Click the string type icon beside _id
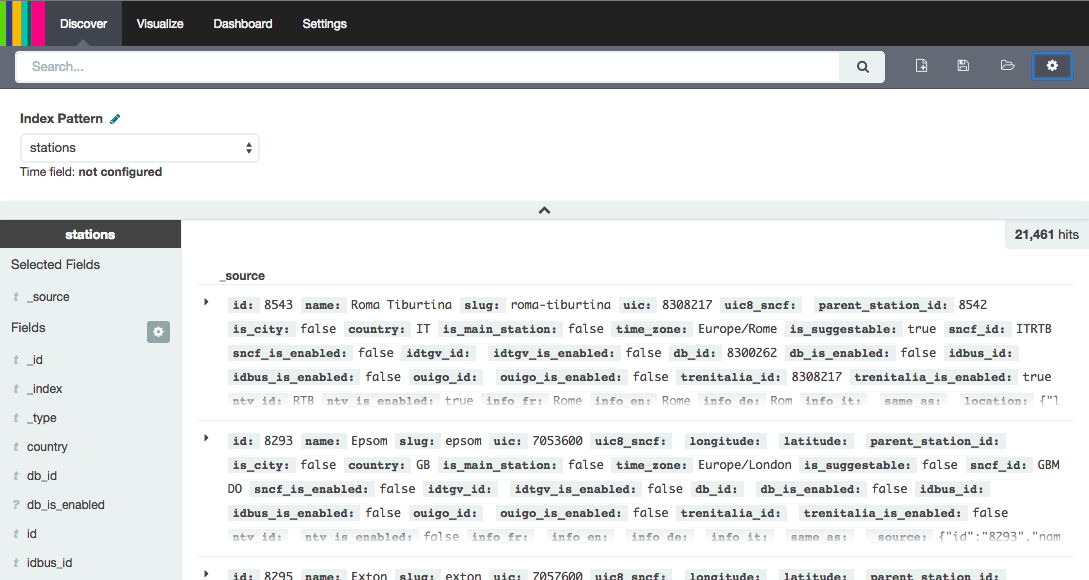 coord(16,360)
